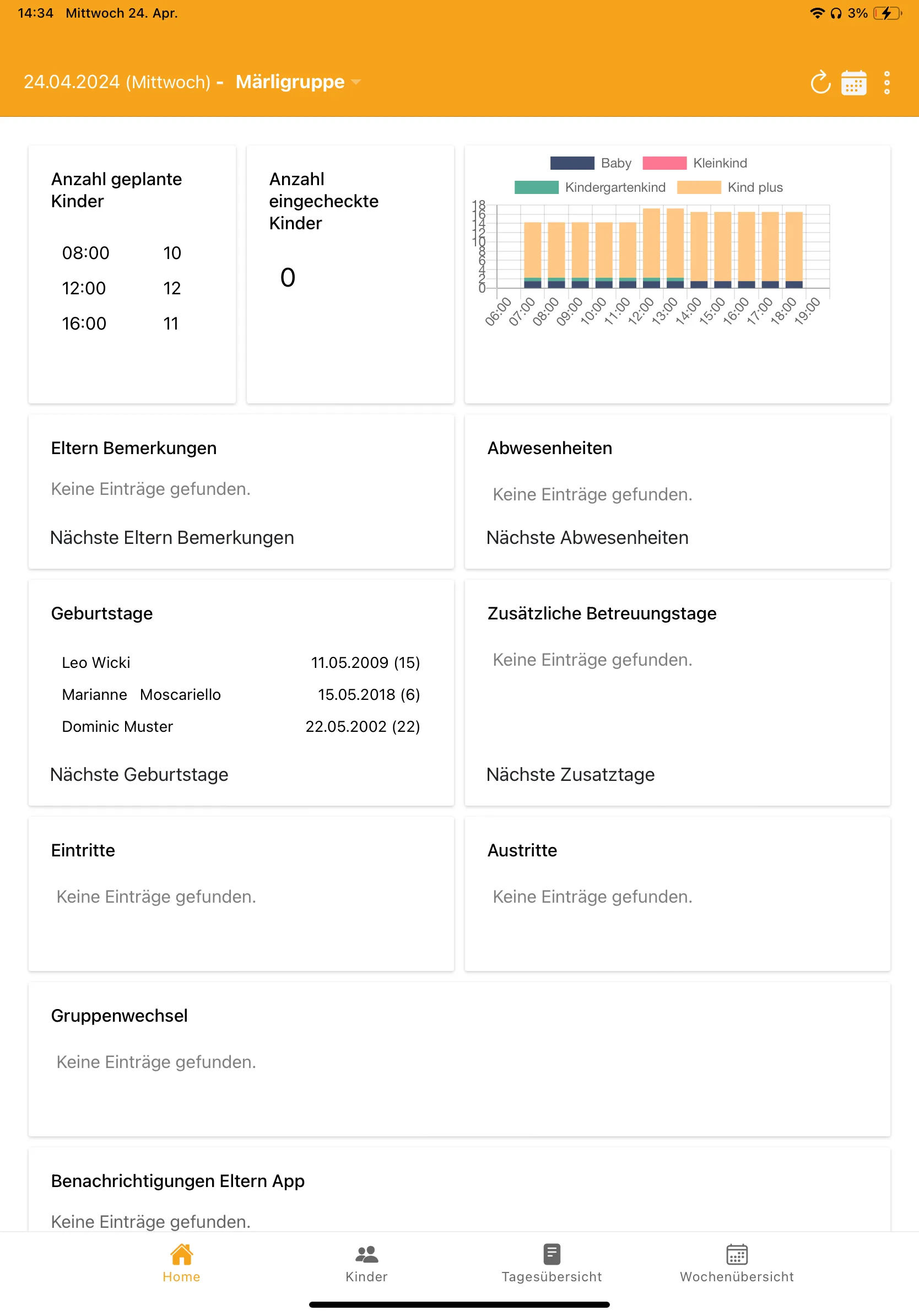
Task: Tap the Eltern Bemerkungen card title
Action: 133,448
